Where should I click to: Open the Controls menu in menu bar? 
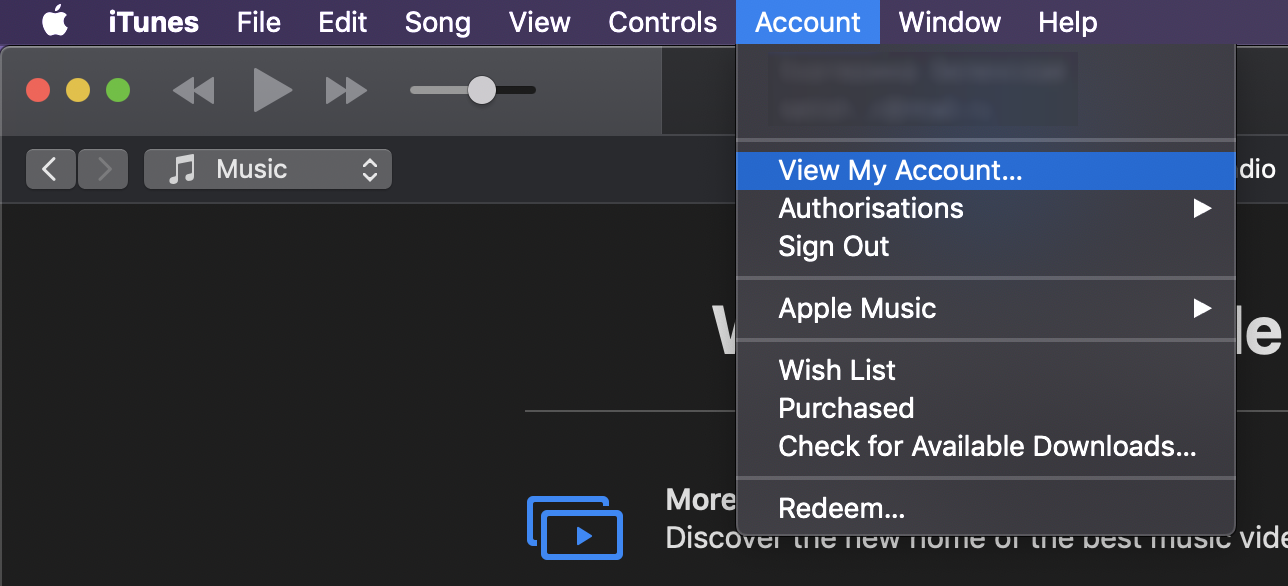tap(662, 22)
